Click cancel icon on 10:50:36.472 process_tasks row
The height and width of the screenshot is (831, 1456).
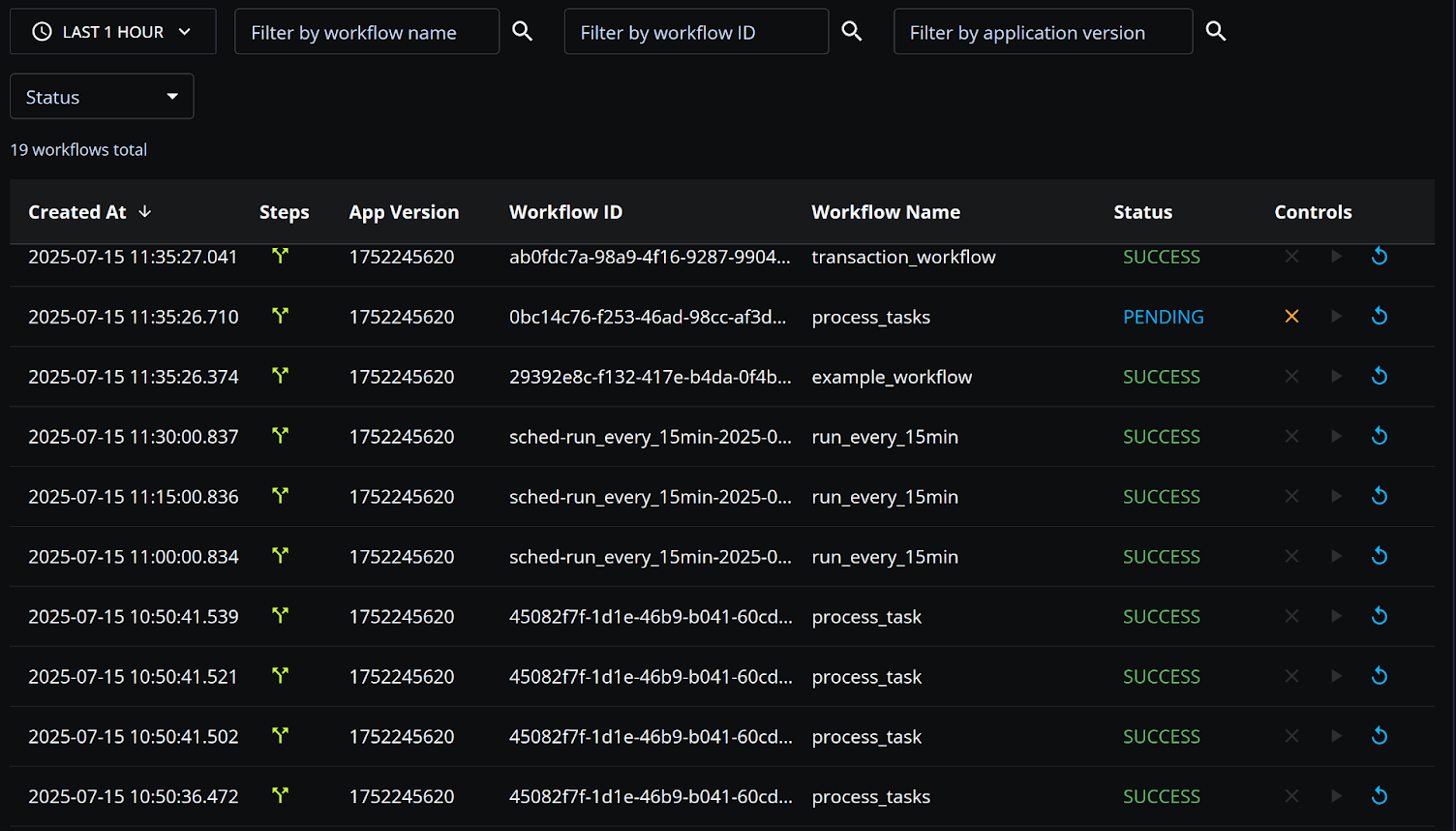(1291, 797)
